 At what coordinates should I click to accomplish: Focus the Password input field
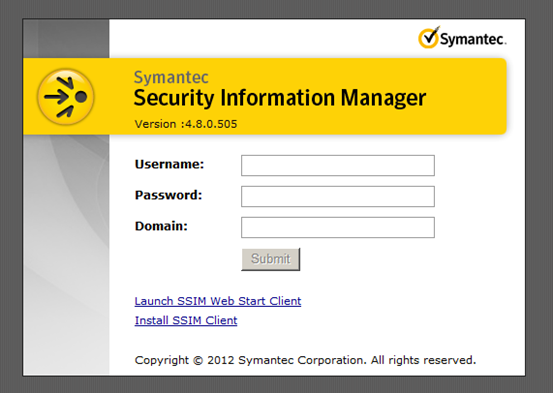(338, 196)
